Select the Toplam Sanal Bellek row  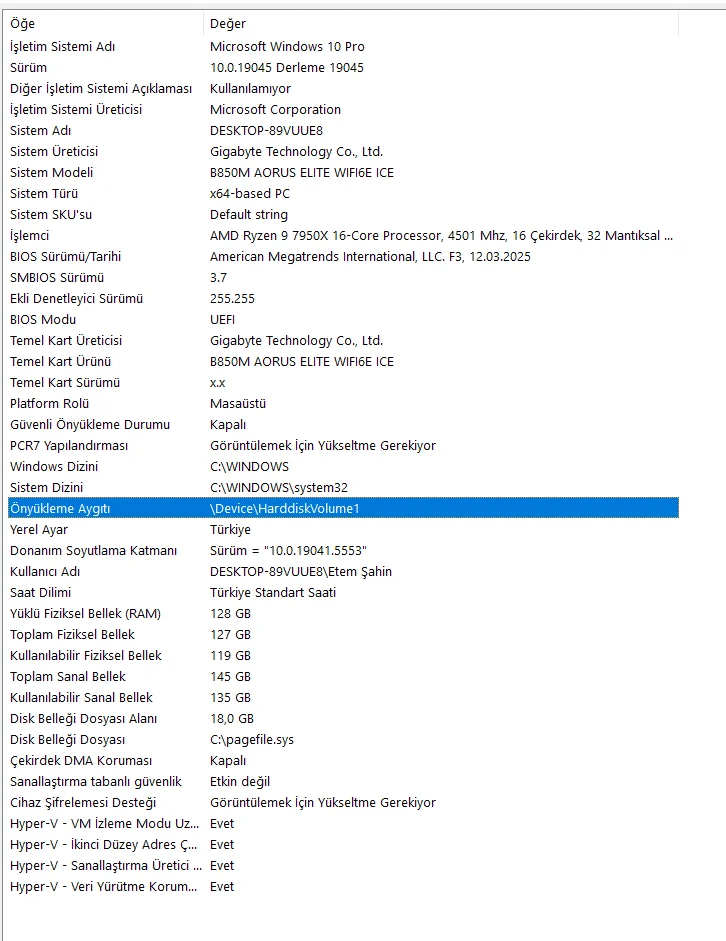pyautogui.click(x=343, y=676)
